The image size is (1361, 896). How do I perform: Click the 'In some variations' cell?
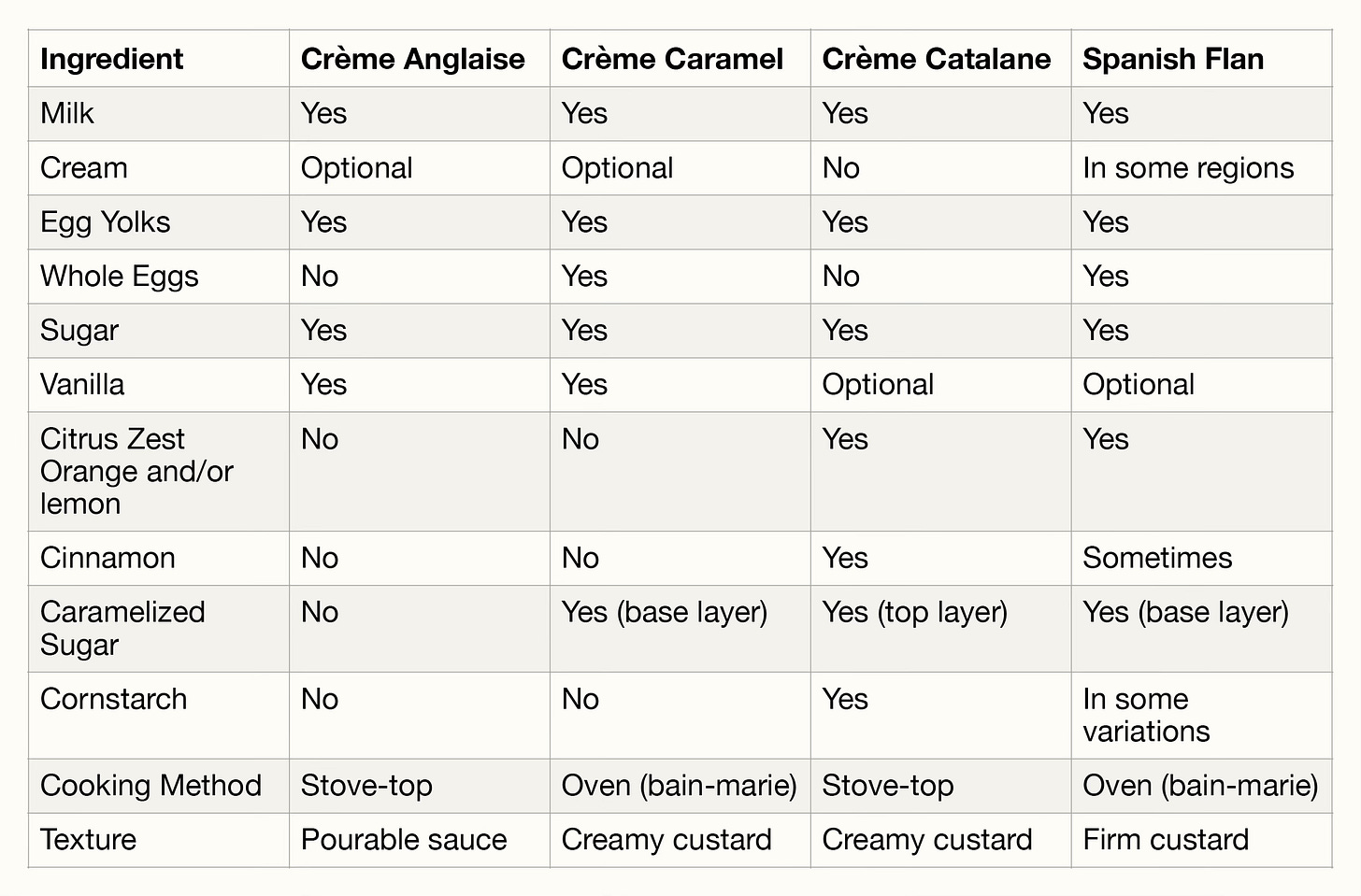point(1146,715)
